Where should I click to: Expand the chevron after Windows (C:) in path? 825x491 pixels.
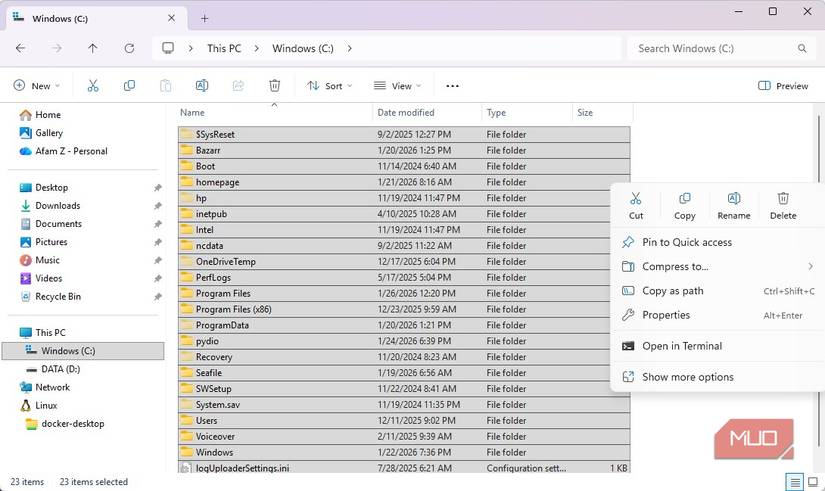click(x=349, y=48)
